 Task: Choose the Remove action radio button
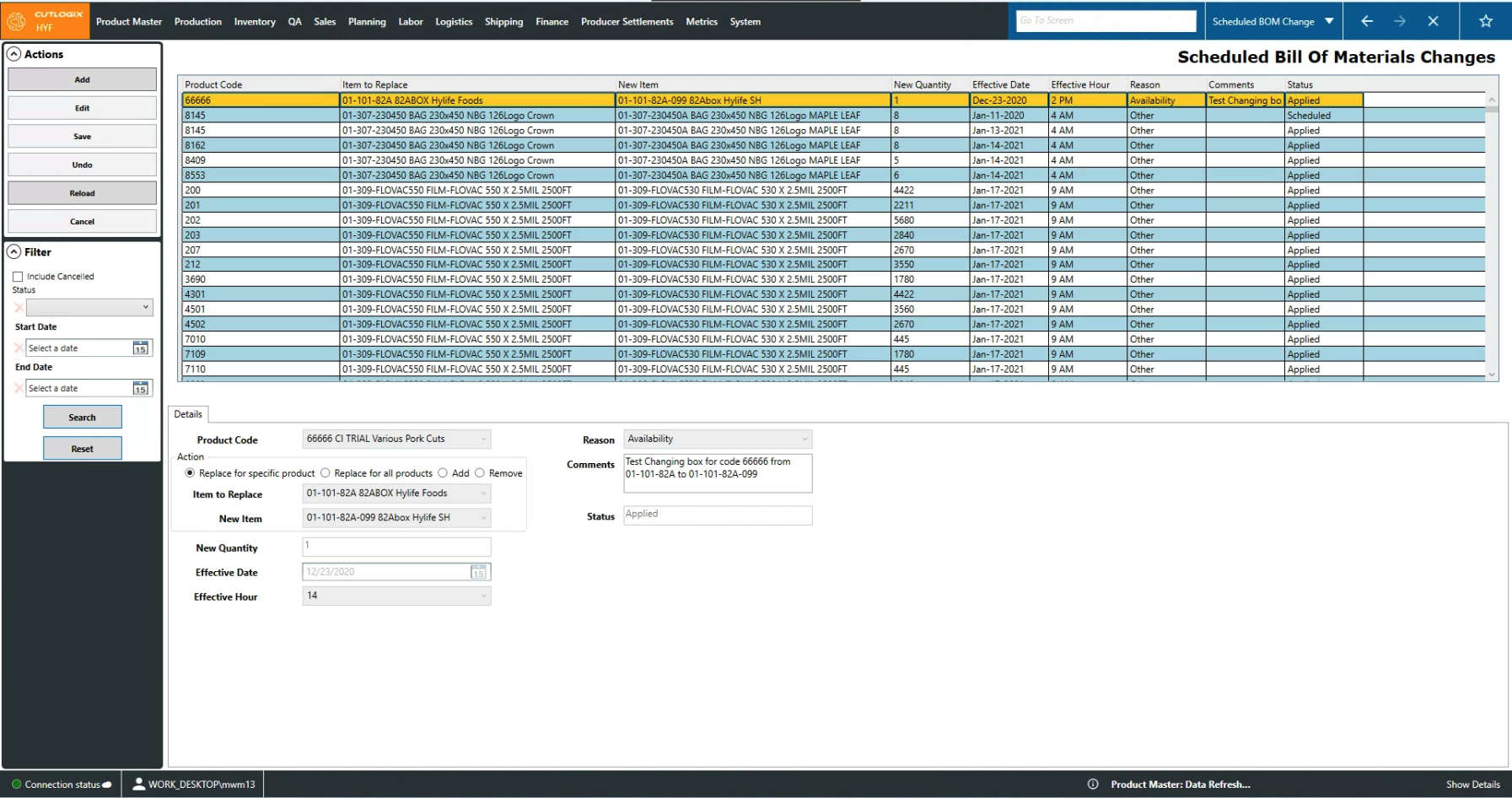(480, 473)
